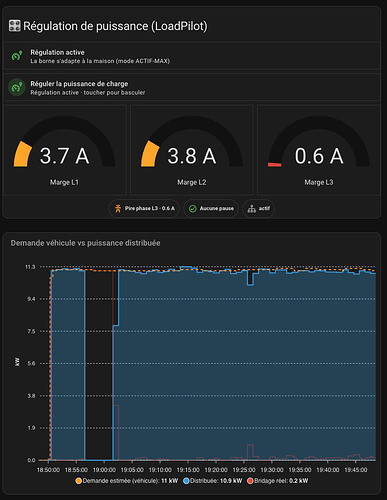Open the Marge L1 gauge

click(65, 150)
